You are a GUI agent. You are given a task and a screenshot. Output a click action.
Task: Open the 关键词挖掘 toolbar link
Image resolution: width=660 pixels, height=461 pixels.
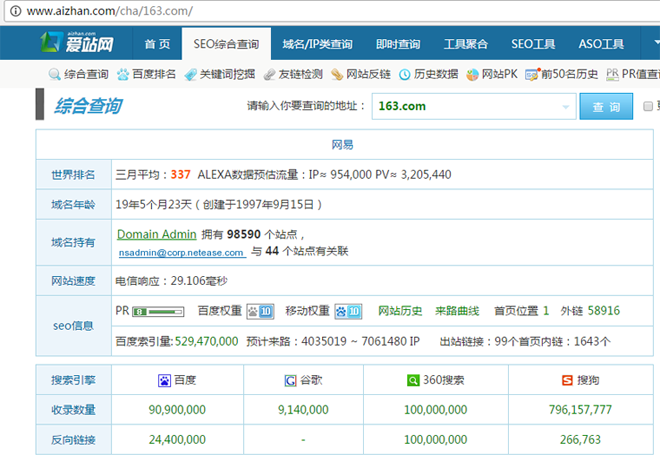click(227, 75)
